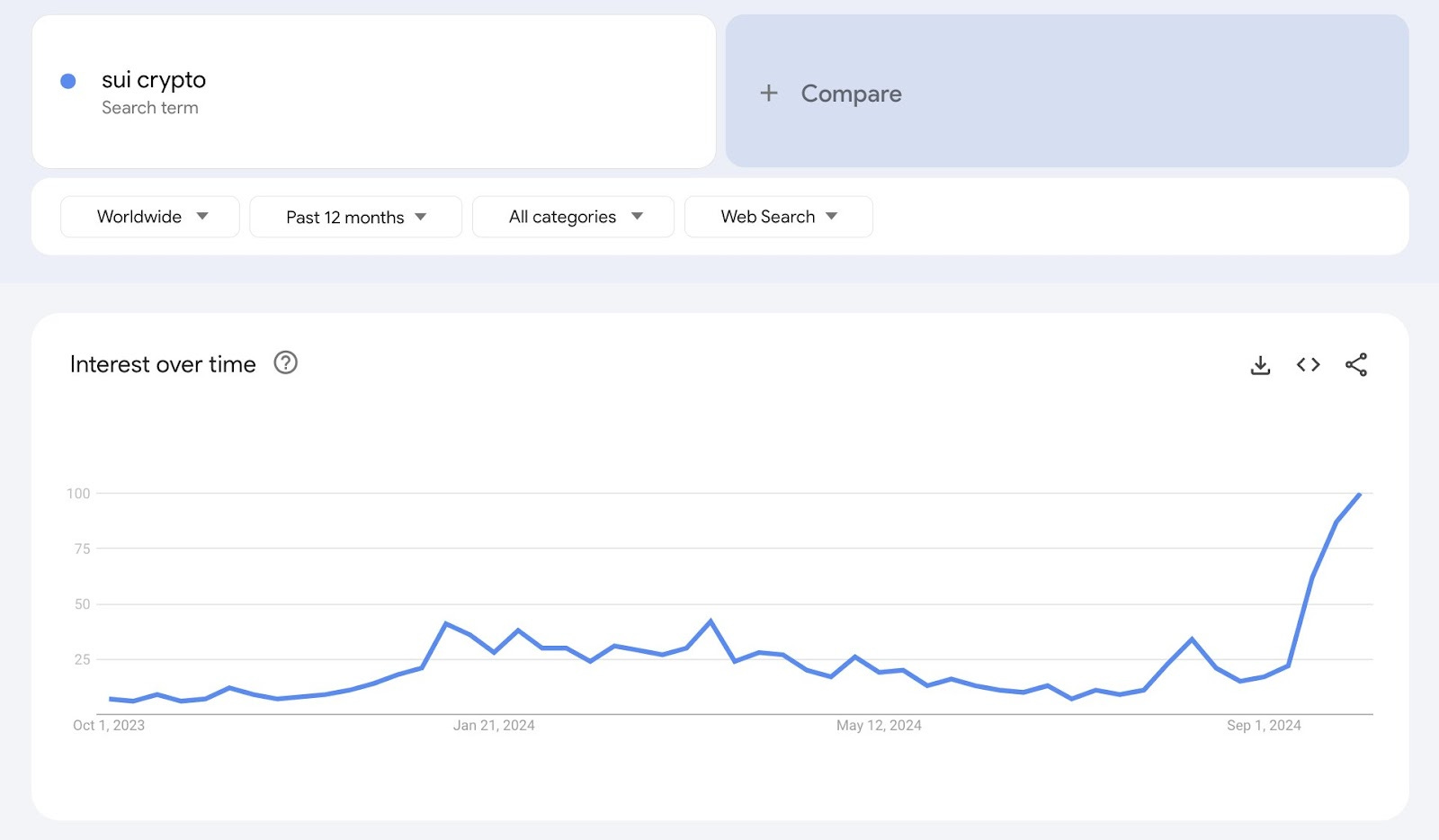Click the 25 value on the y-axis

(82, 659)
